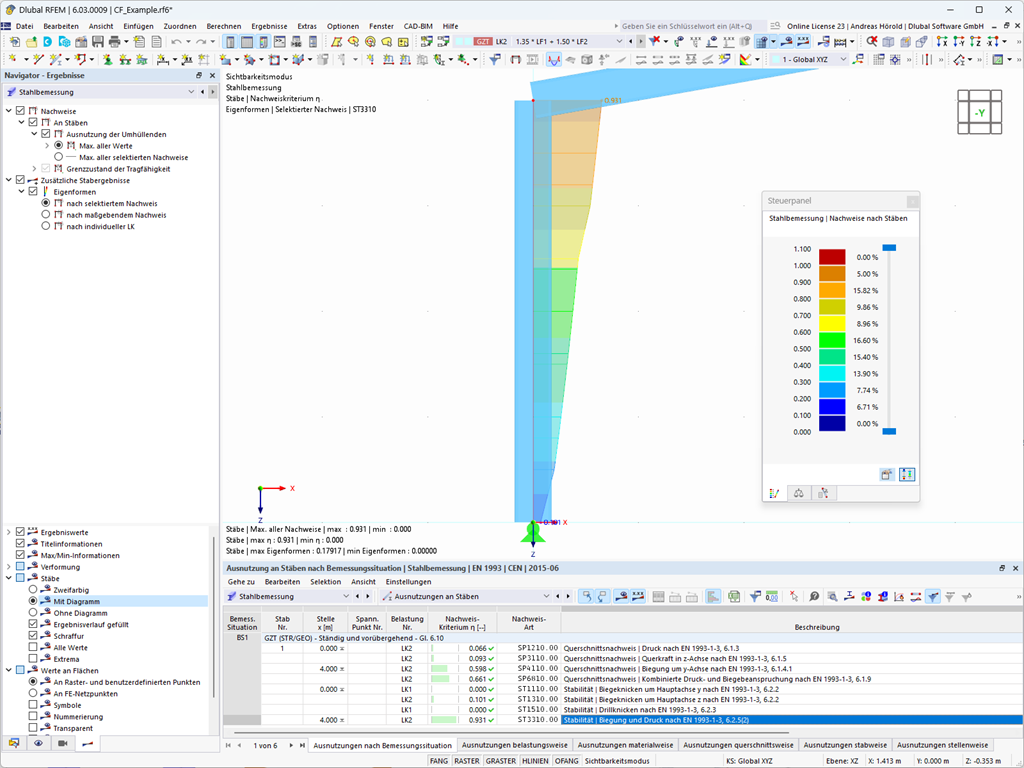Toggle Ausnutzung der Umhüllenden checkbox
Image resolution: width=1024 pixels, height=768 pixels.
tap(46, 134)
